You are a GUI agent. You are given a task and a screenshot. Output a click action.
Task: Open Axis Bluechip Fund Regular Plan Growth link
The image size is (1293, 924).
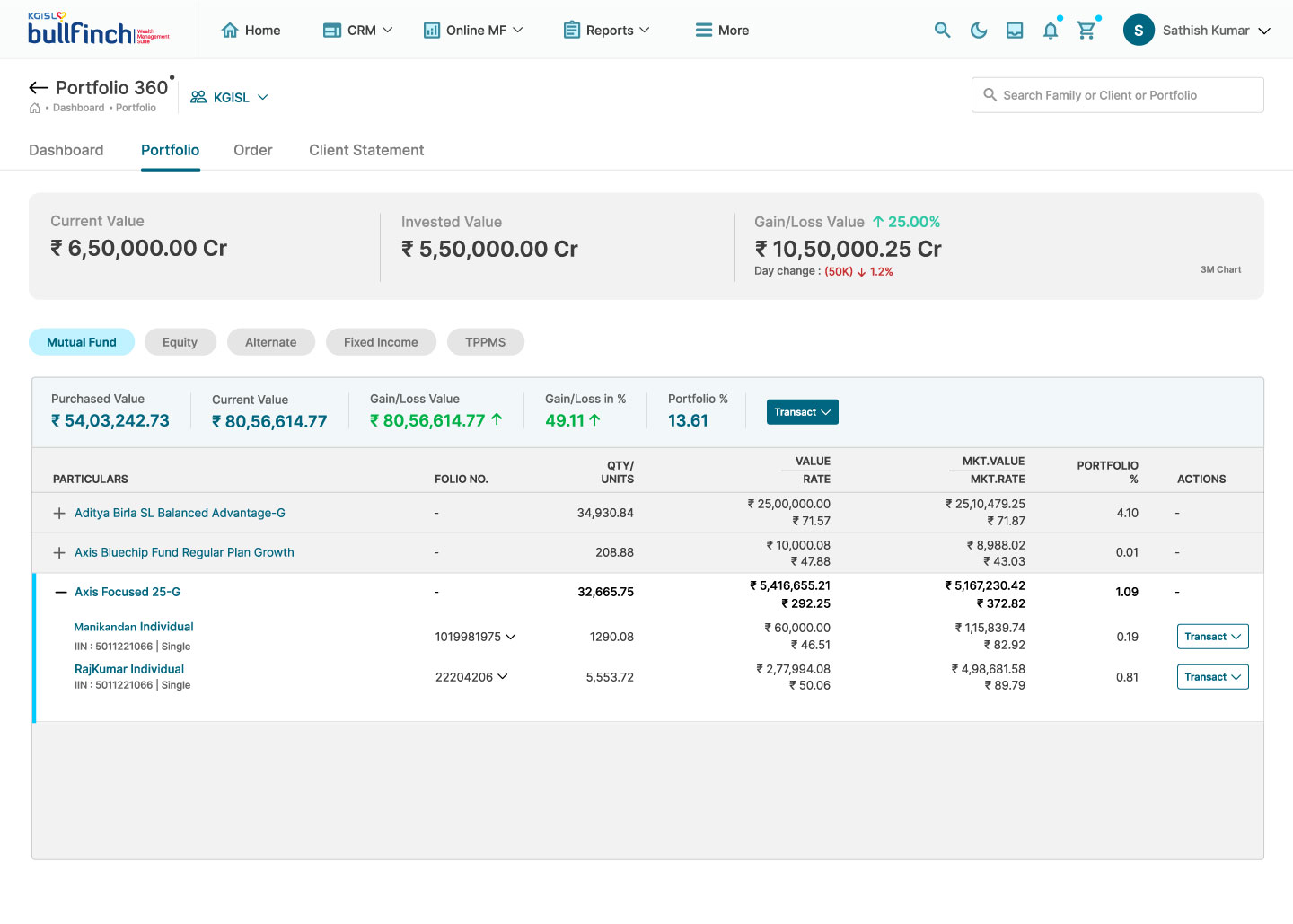pos(184,552)
